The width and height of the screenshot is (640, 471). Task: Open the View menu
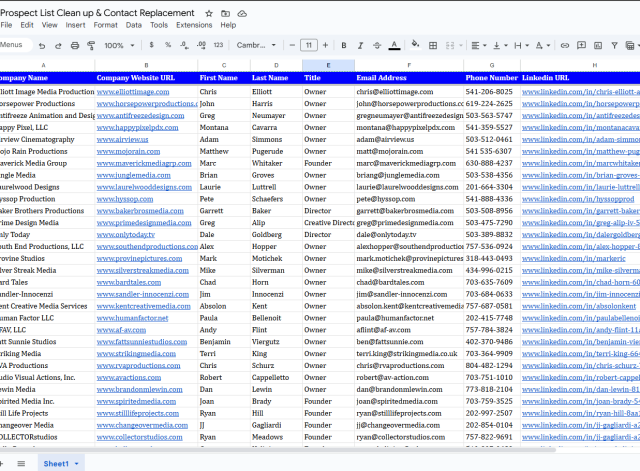pyautogui.click(x=49, y=25)
